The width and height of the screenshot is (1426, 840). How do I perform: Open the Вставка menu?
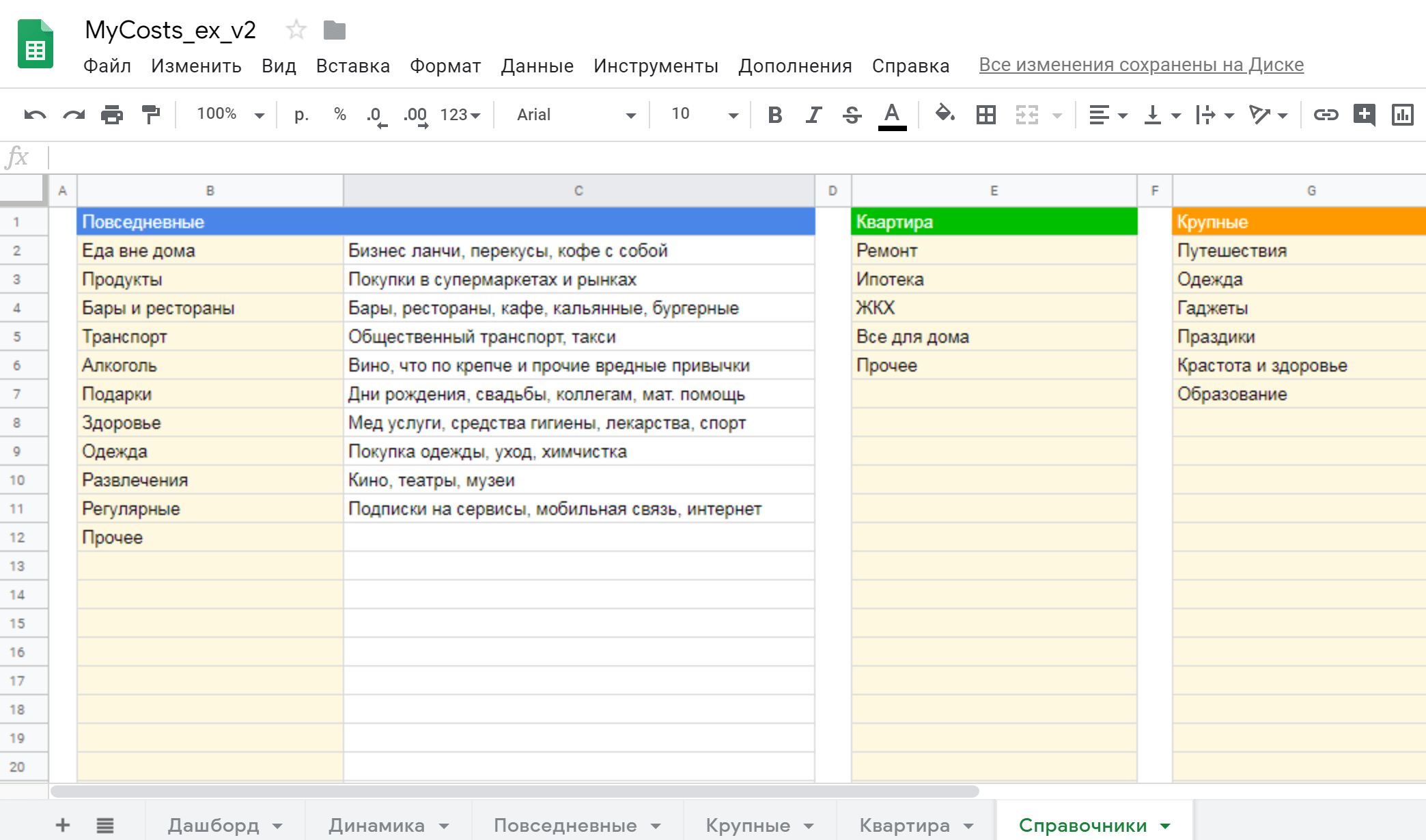[353, 66]
